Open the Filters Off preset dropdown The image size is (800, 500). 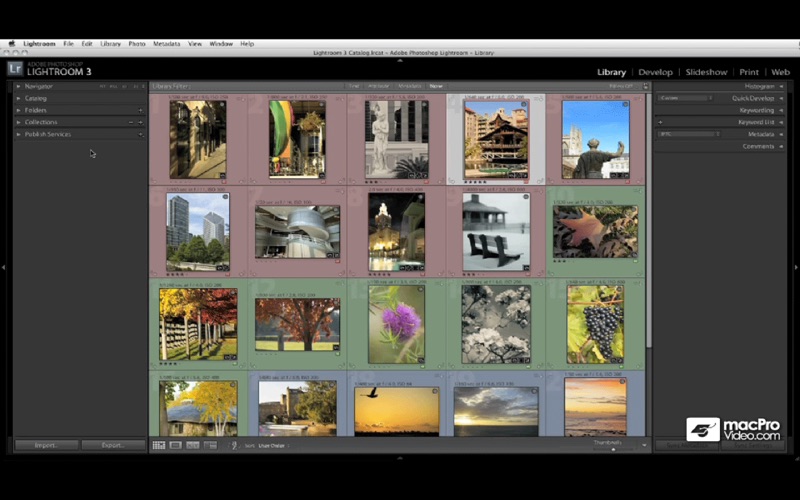(x=622, y=86)
